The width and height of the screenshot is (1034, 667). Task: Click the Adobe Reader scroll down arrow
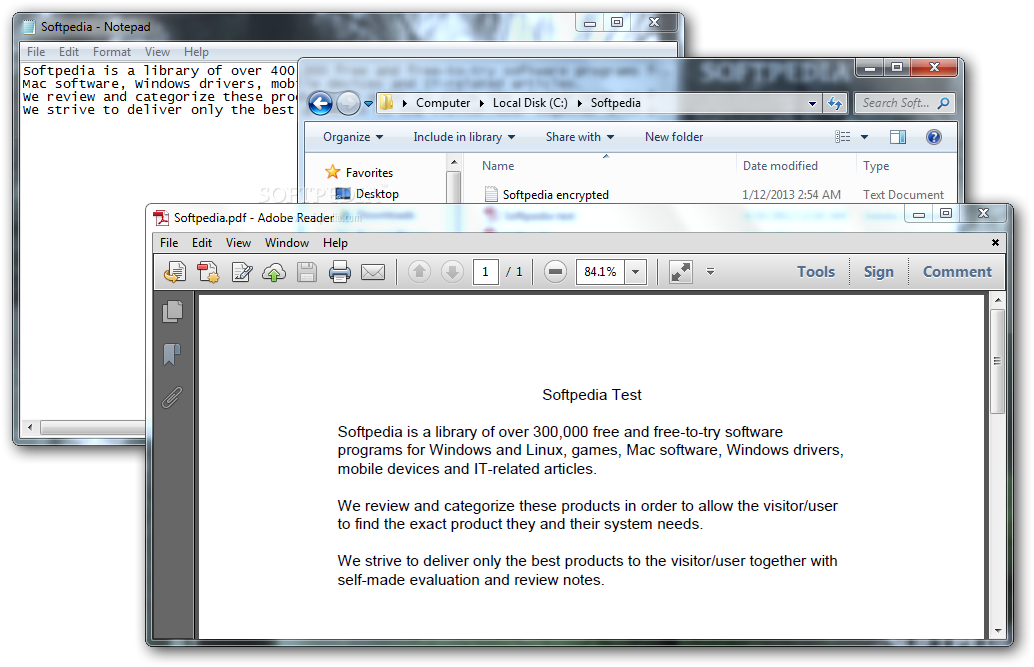[x=997, y=631]
